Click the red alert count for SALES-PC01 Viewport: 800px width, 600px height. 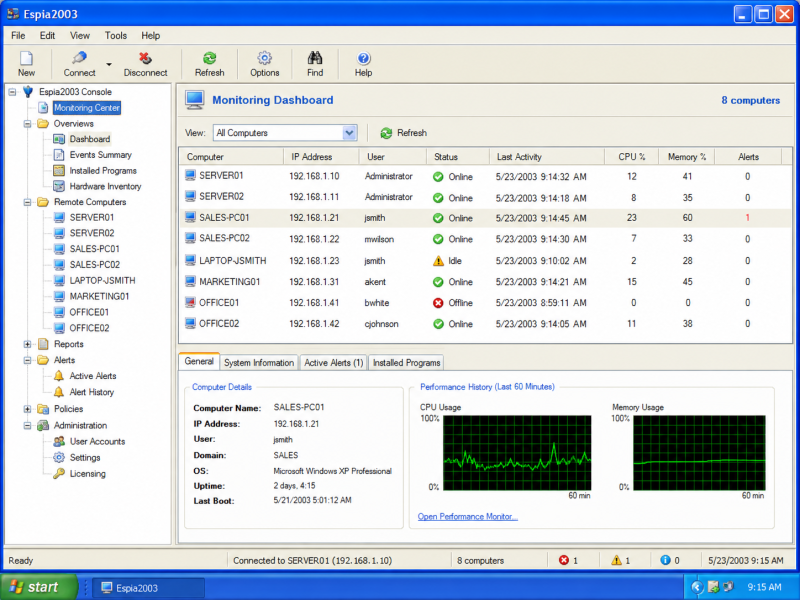pyautogui.click(x=747, y=218)
